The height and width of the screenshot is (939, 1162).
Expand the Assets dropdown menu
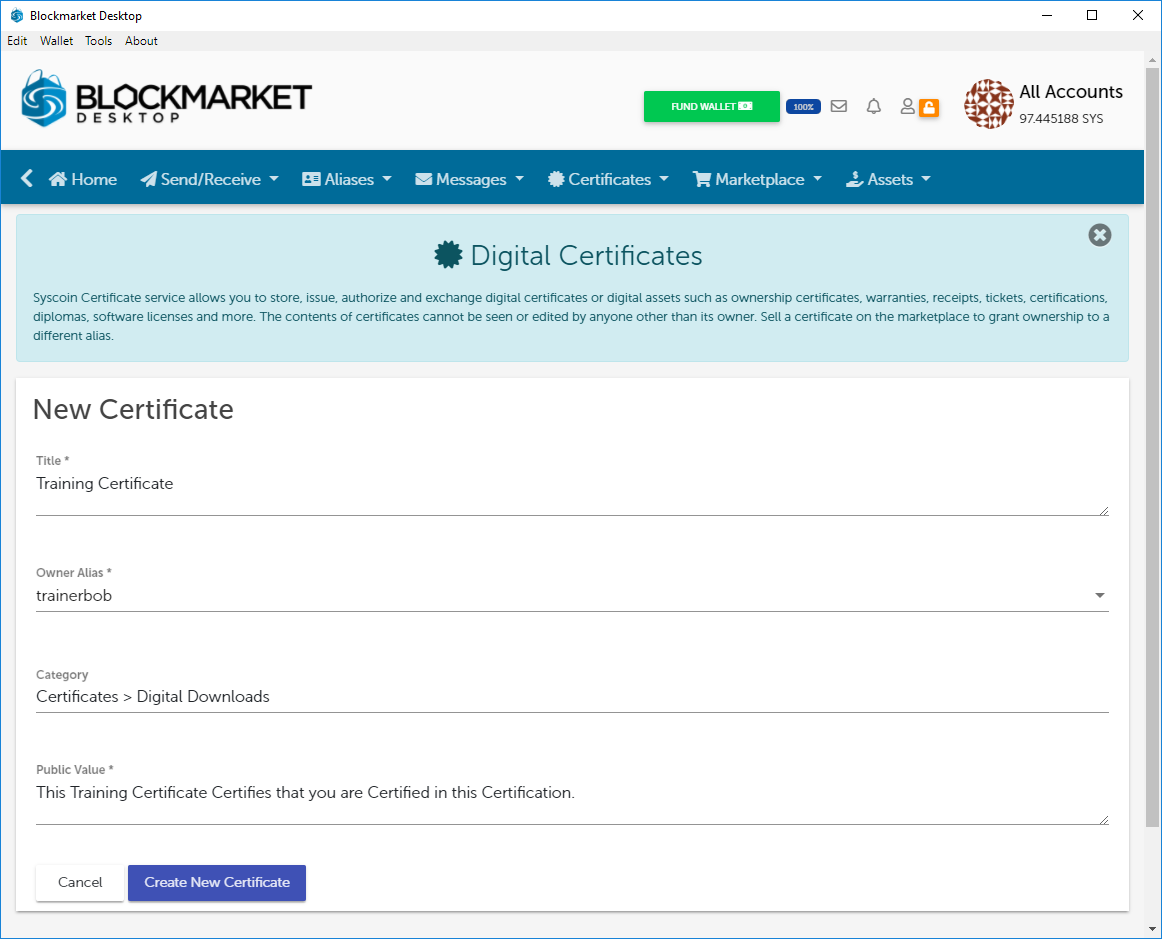coord(888,179)
